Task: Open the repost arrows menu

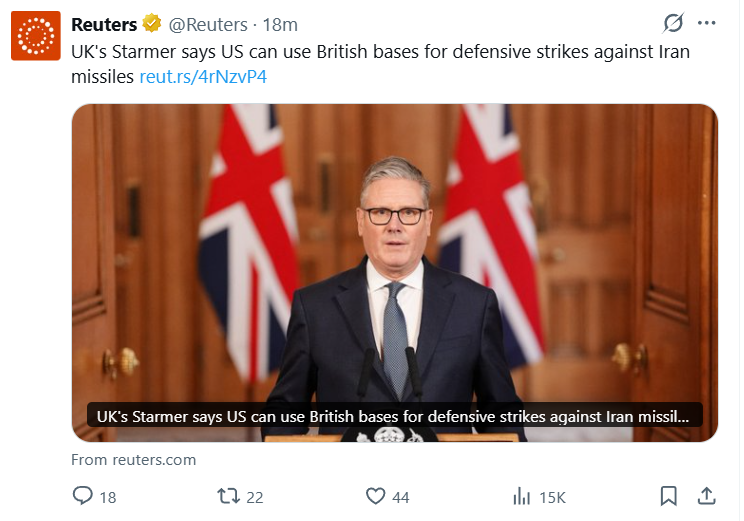Action: pyautogui.click(x=228, y=496)
